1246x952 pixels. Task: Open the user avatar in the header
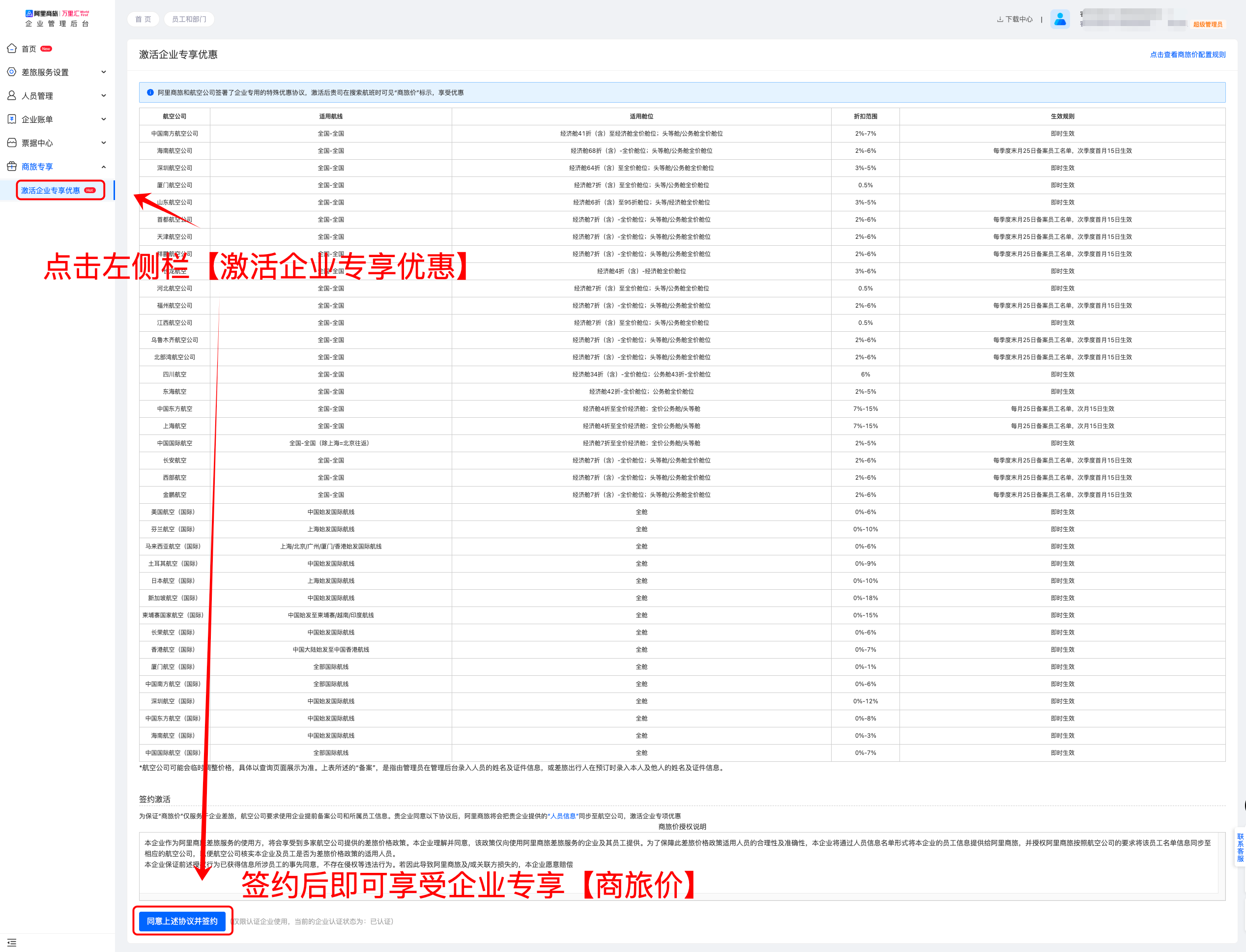click(1060, 19)
